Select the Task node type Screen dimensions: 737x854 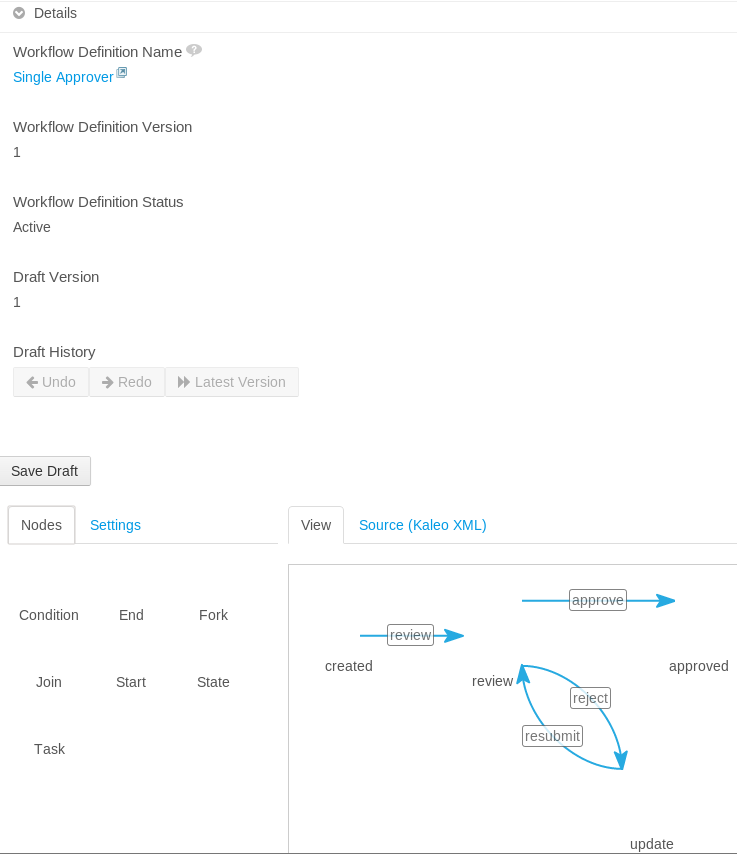click(x=50, y=749)
